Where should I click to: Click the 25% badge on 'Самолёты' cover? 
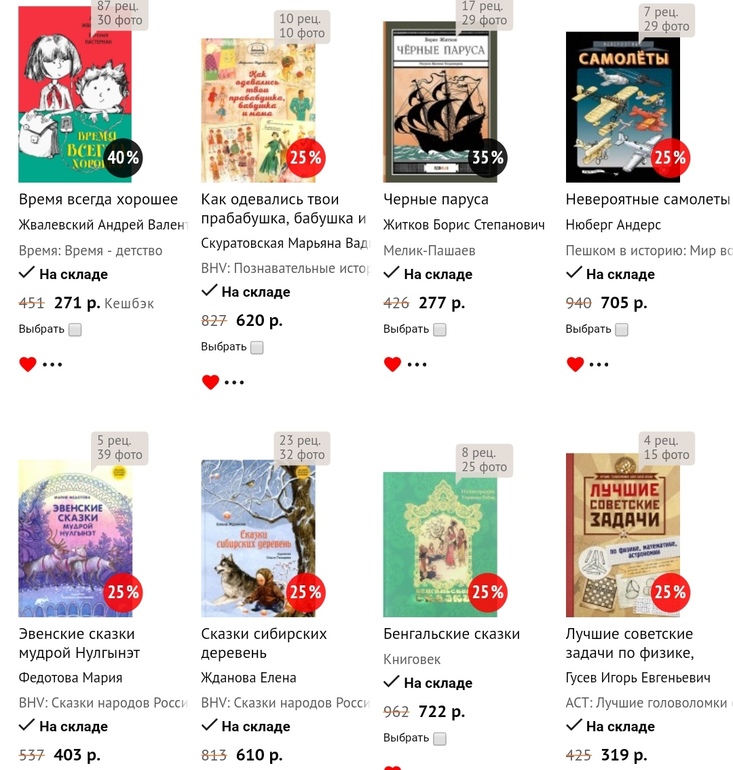coord(670,158)
